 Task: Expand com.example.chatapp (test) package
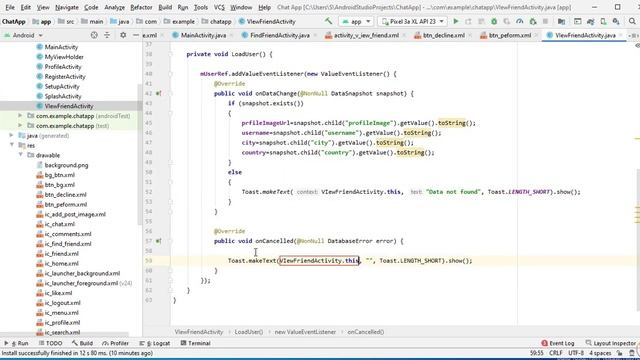click(20, 126)
